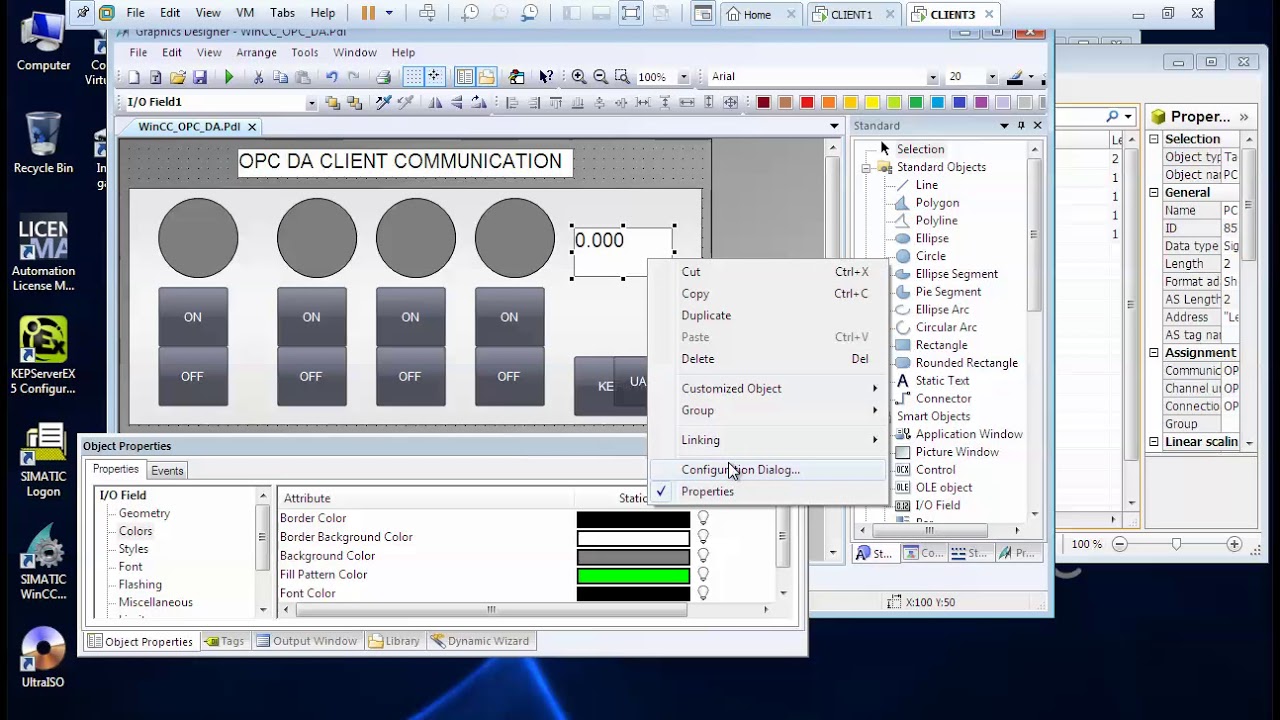Zoom in with the magnifier plus icon

click(x=579, y=77)
